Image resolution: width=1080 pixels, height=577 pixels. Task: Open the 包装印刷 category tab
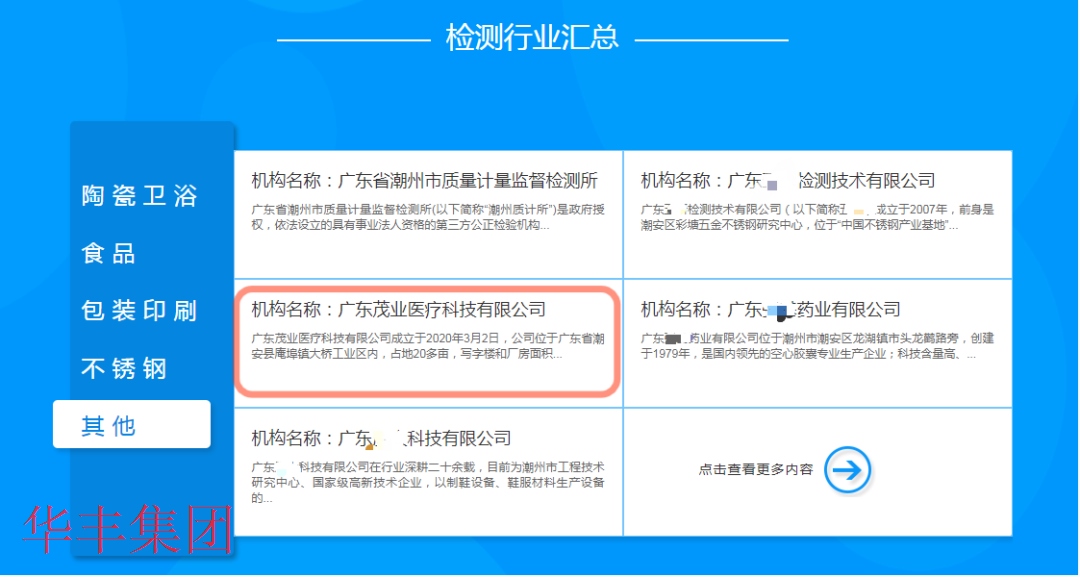click(x=140, y=311)
